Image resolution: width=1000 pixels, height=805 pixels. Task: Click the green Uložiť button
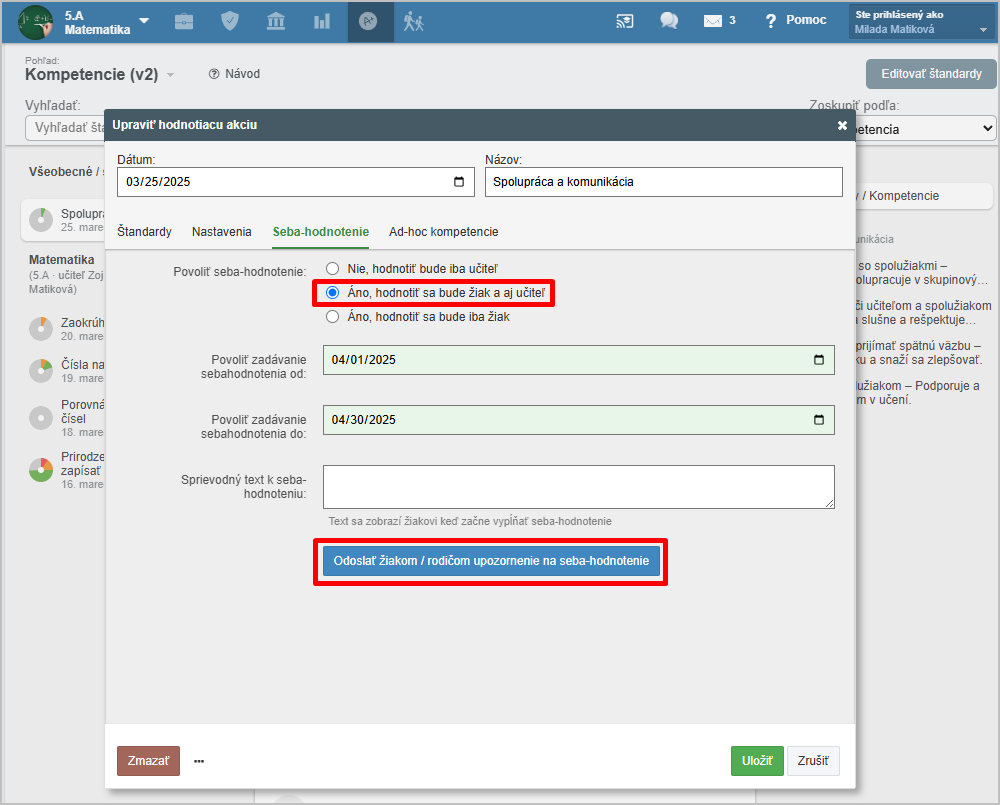click(x=757, y=761)
